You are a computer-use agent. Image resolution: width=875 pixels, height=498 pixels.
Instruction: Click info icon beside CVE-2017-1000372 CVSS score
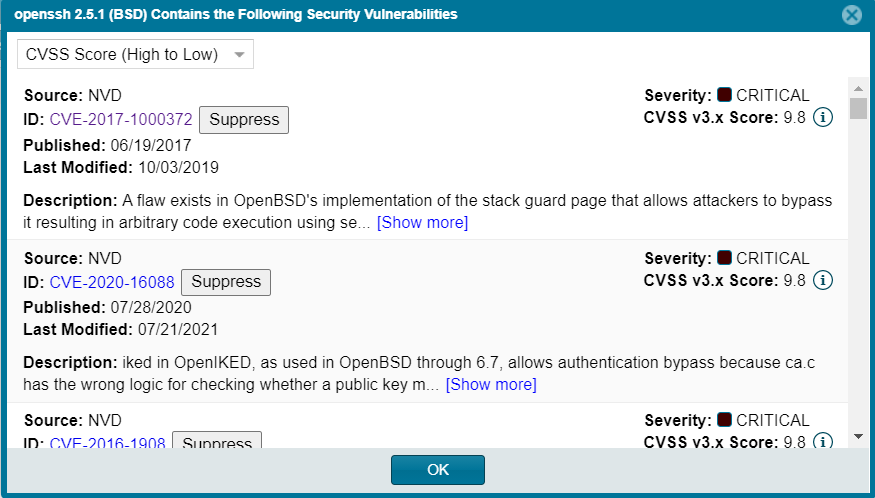(x=823, y=118)
